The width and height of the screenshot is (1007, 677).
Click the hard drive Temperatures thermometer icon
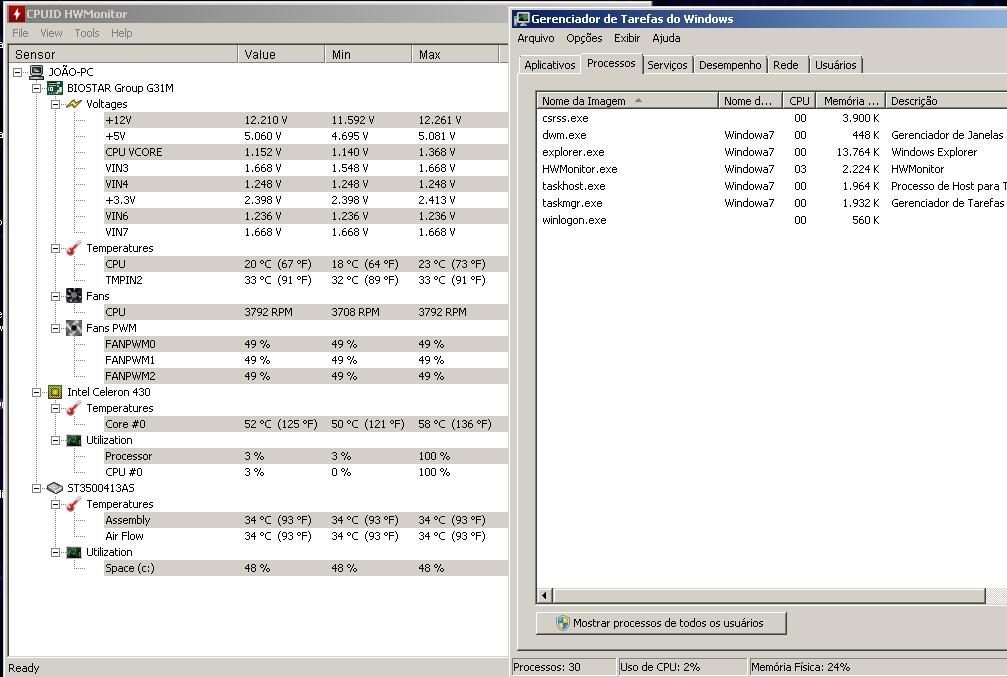pyautogui.click(x=74, y=504)
